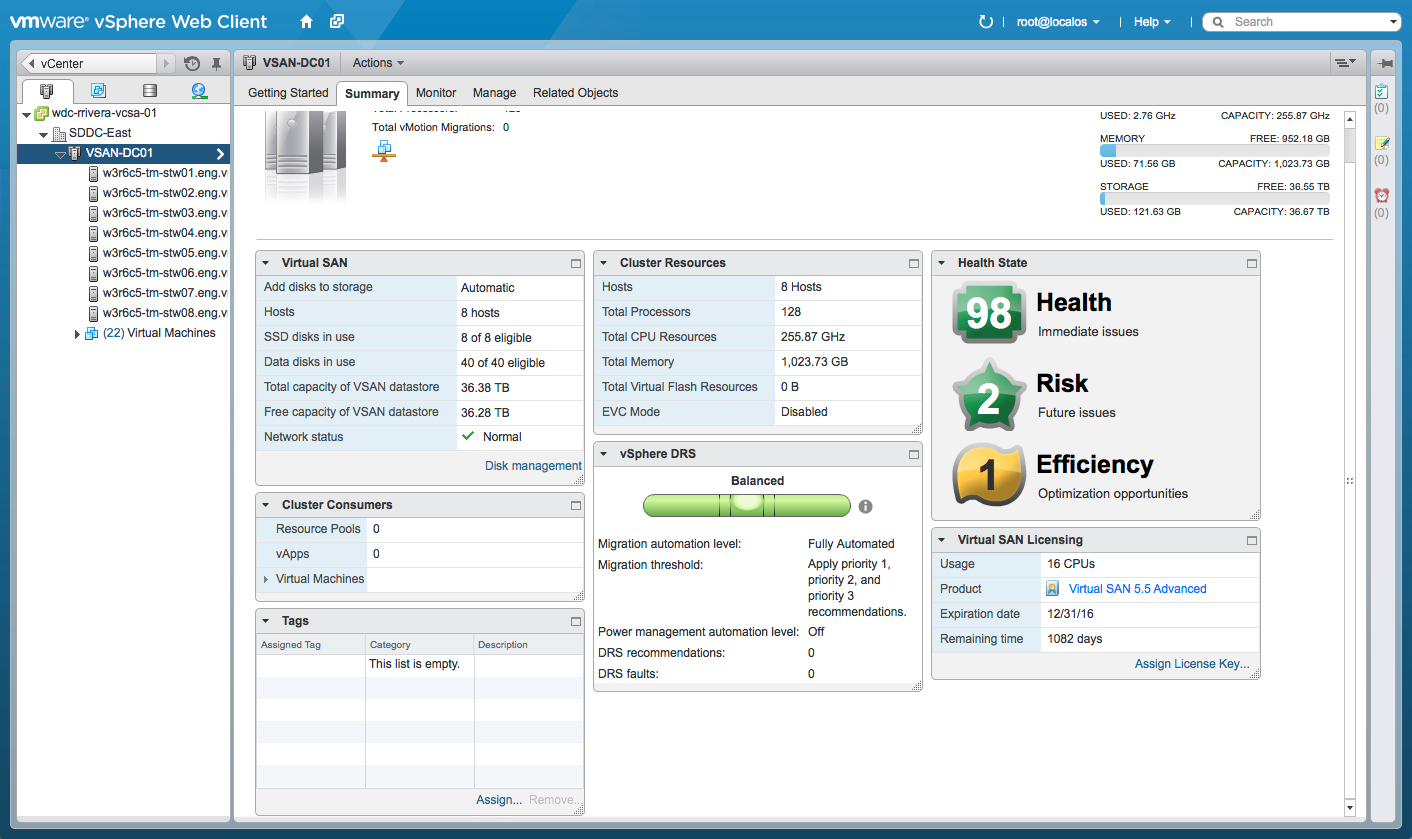Open the search options dropdown arrow
Viewport: 1412px width, 839px height.
pos(1394,22)
